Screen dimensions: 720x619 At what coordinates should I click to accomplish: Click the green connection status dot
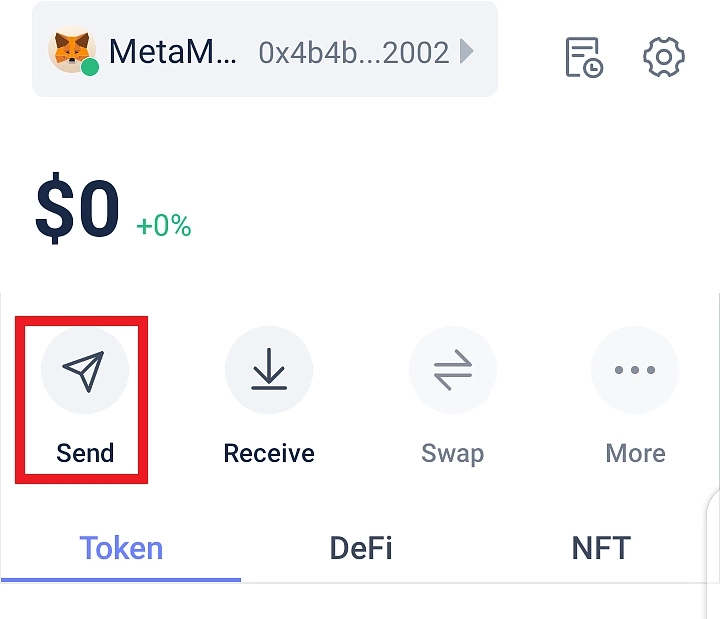point(90,67)
